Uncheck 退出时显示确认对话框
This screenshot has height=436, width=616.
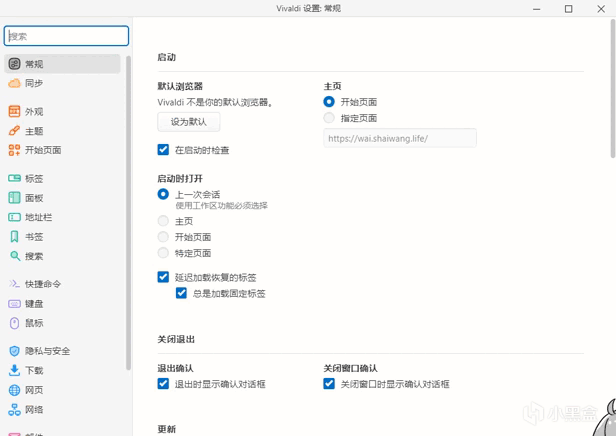[x=163, y=384]
